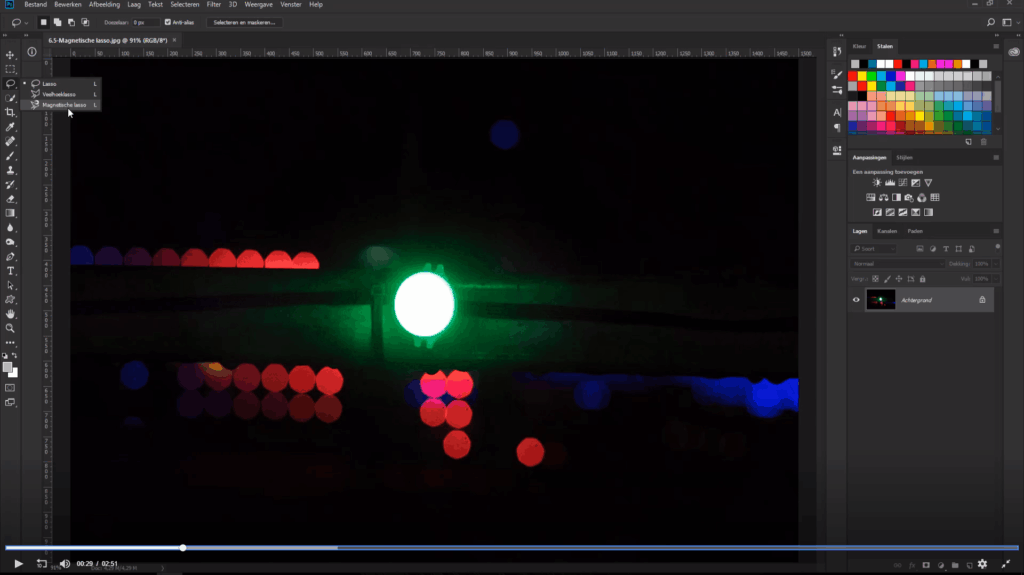This screenshot has height=575, width=1024.
Task: Pick the white swatch in Stalen top row
Action: point(880,64)
